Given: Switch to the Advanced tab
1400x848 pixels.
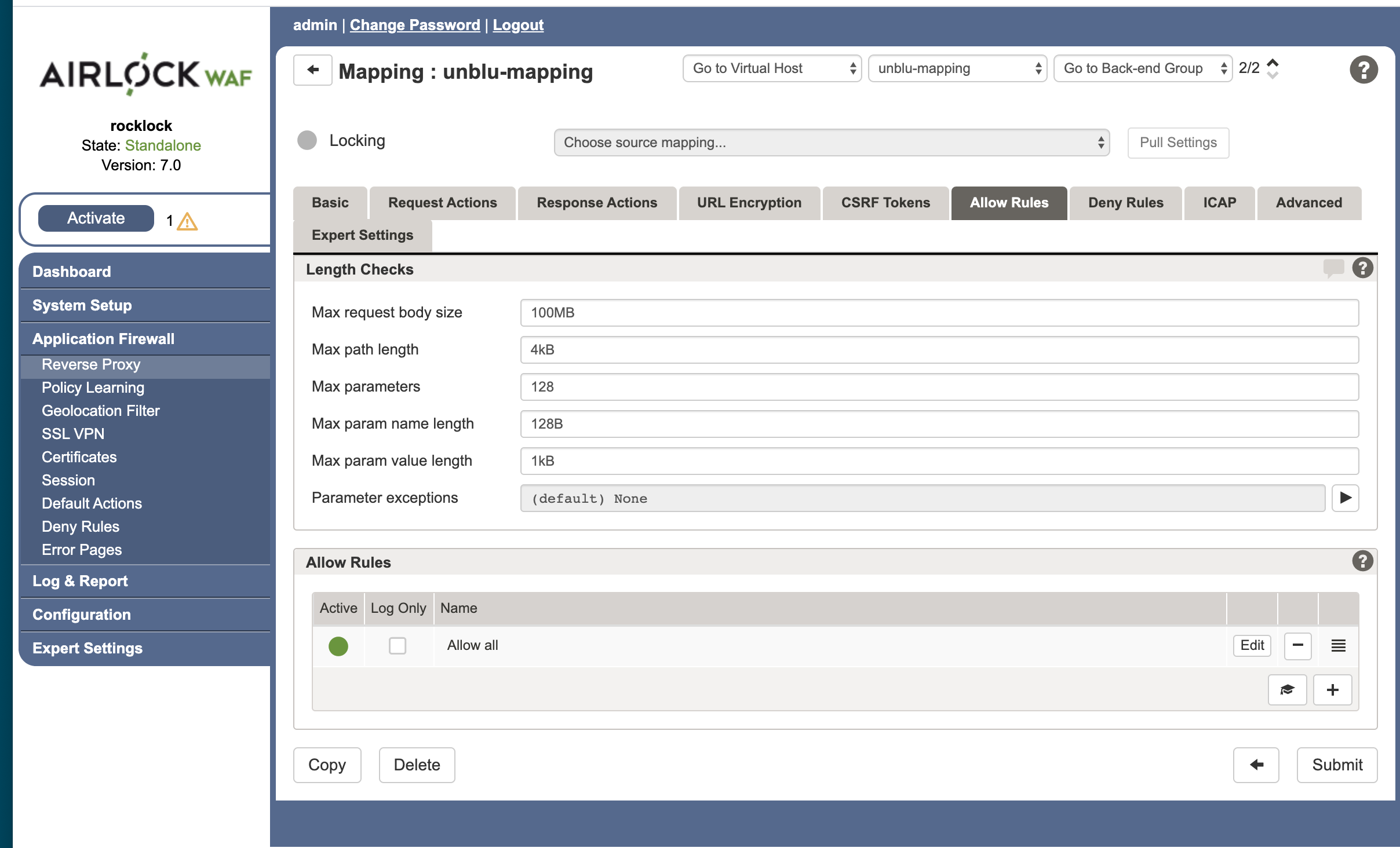Looking at the screenshot, I should click(x=1308, y=202).
